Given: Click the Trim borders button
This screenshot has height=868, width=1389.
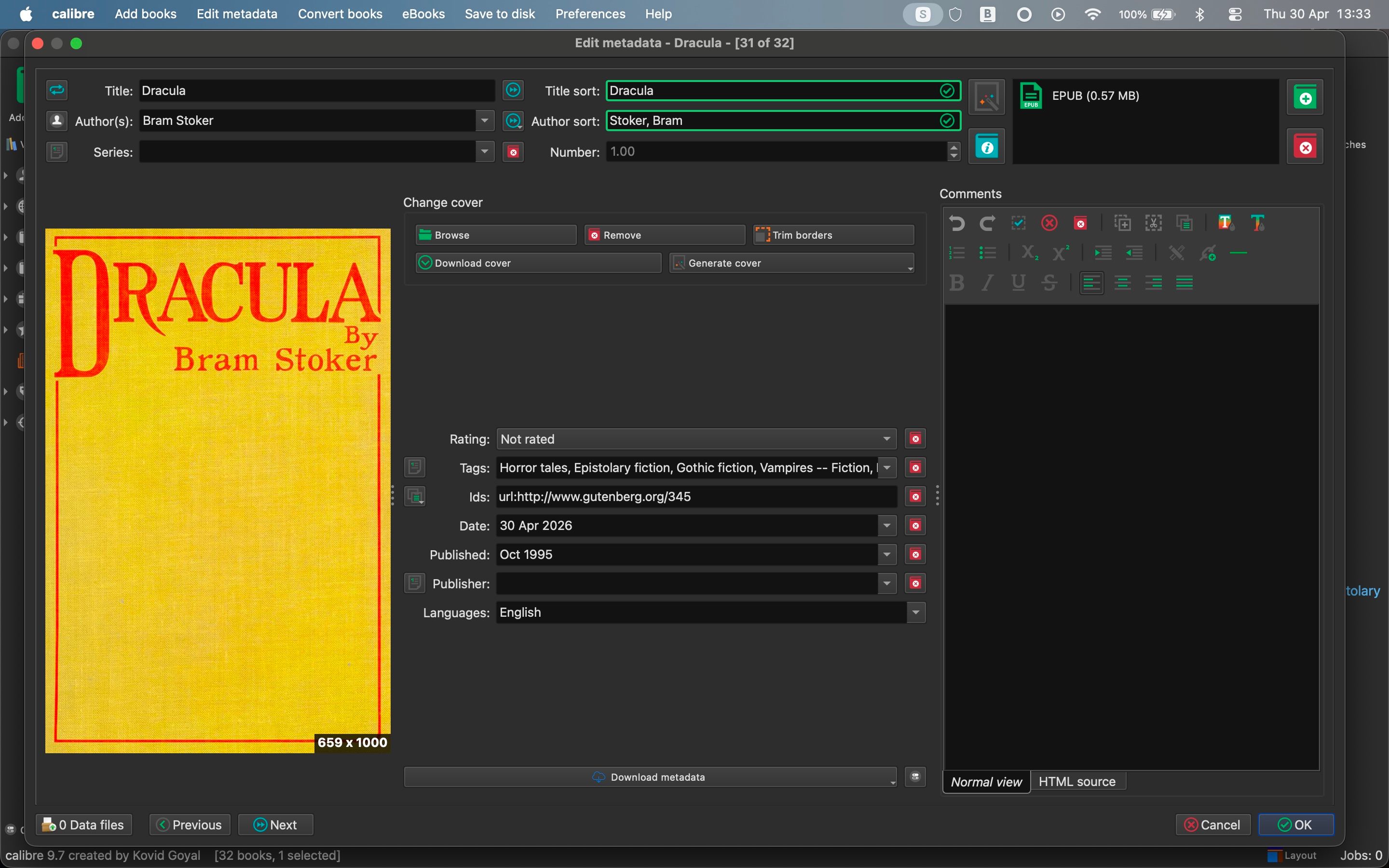Looking at the screenshot, I should [833, 235].
